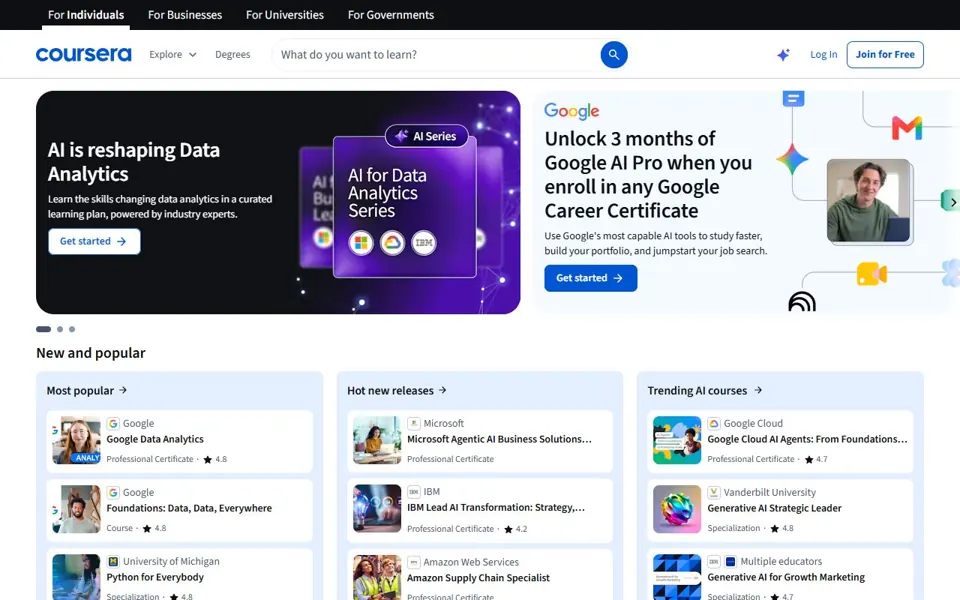
Task: Click the AI Series sparkle badge
Action: [426, 136]
